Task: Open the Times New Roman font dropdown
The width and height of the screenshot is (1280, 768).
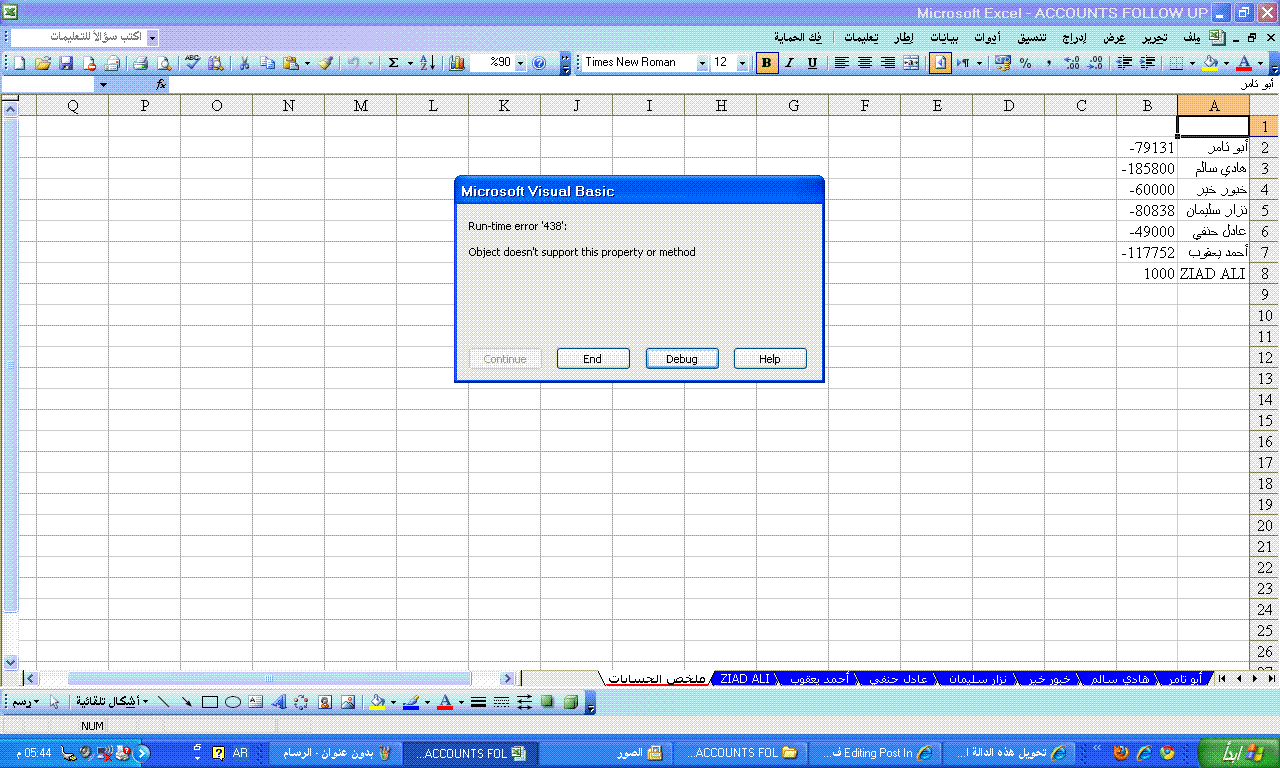Action: 702,62
